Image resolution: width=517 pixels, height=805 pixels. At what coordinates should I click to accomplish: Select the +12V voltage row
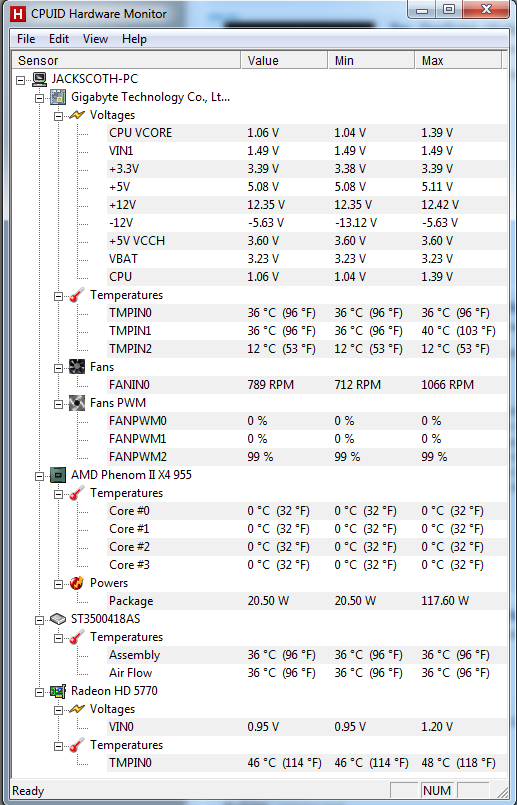coord(307,205)
